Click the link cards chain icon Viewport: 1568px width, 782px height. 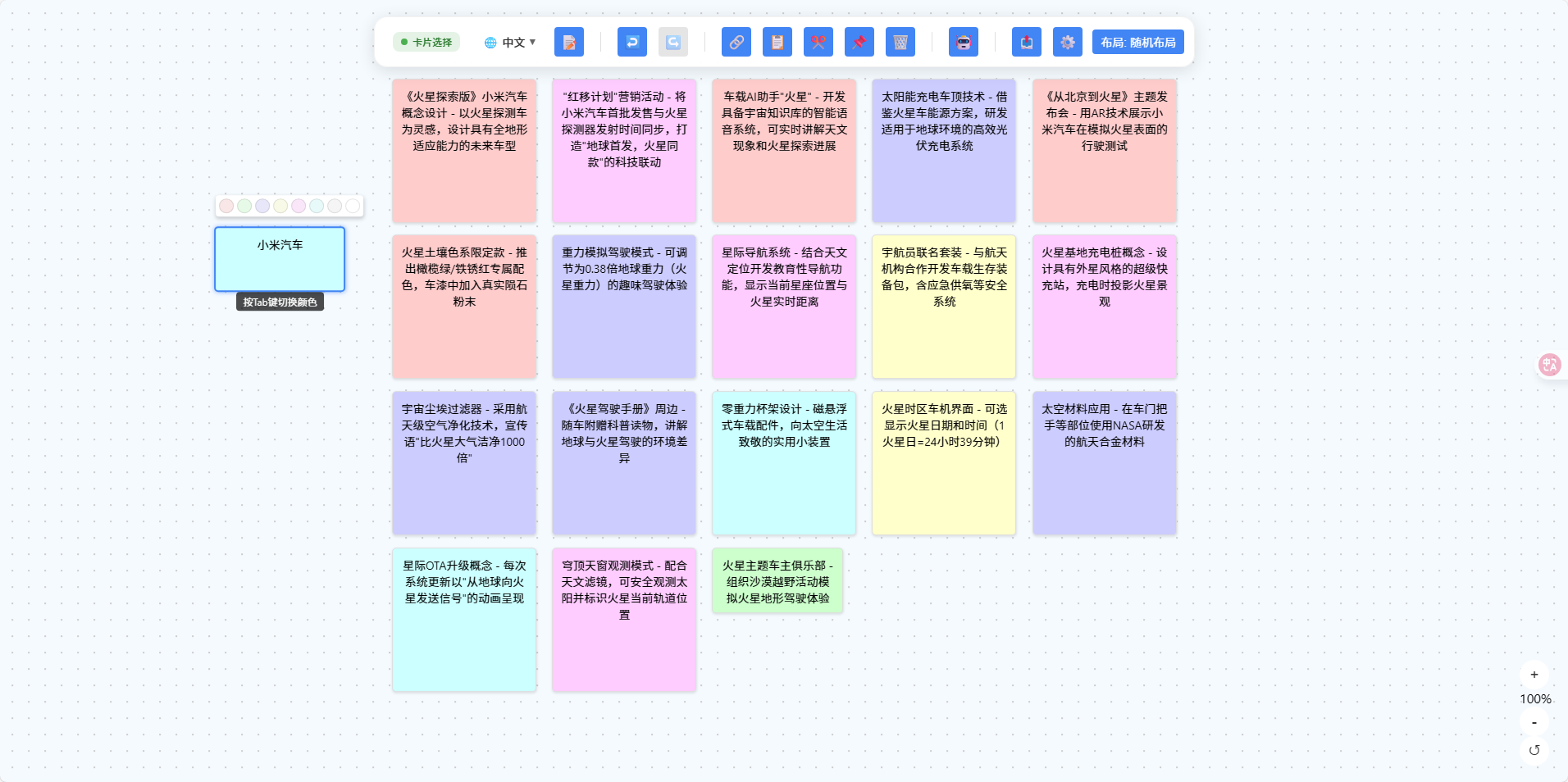(736, 42)
